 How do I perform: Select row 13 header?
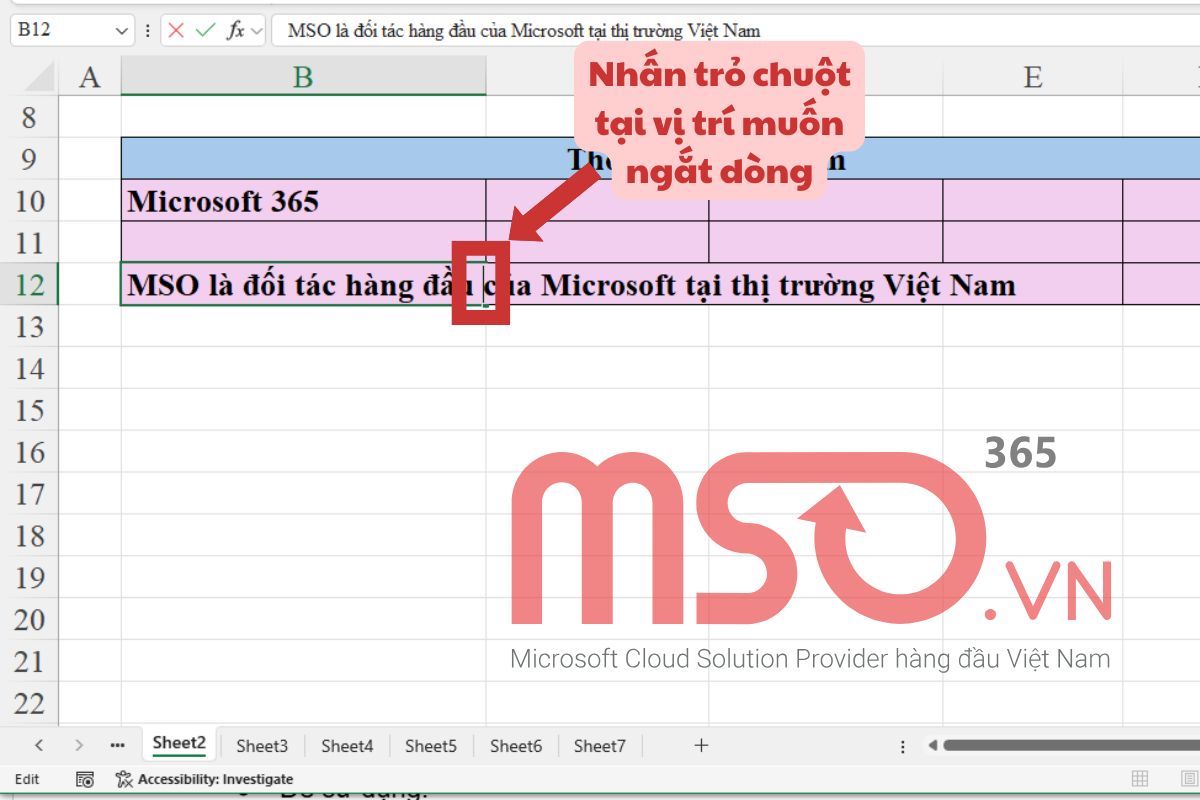click(29, 326)
